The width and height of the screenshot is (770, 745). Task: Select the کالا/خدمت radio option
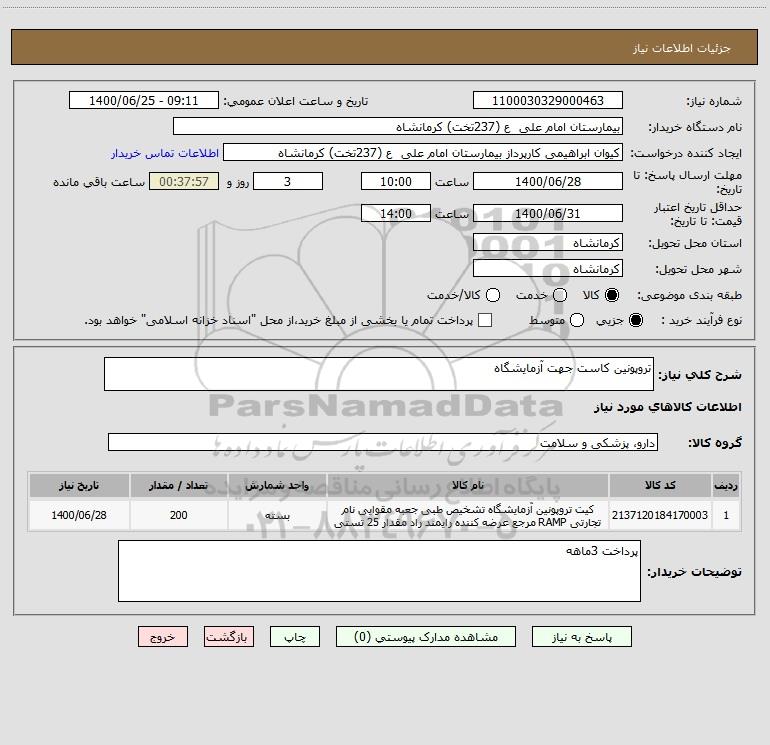tap(493, 295)
